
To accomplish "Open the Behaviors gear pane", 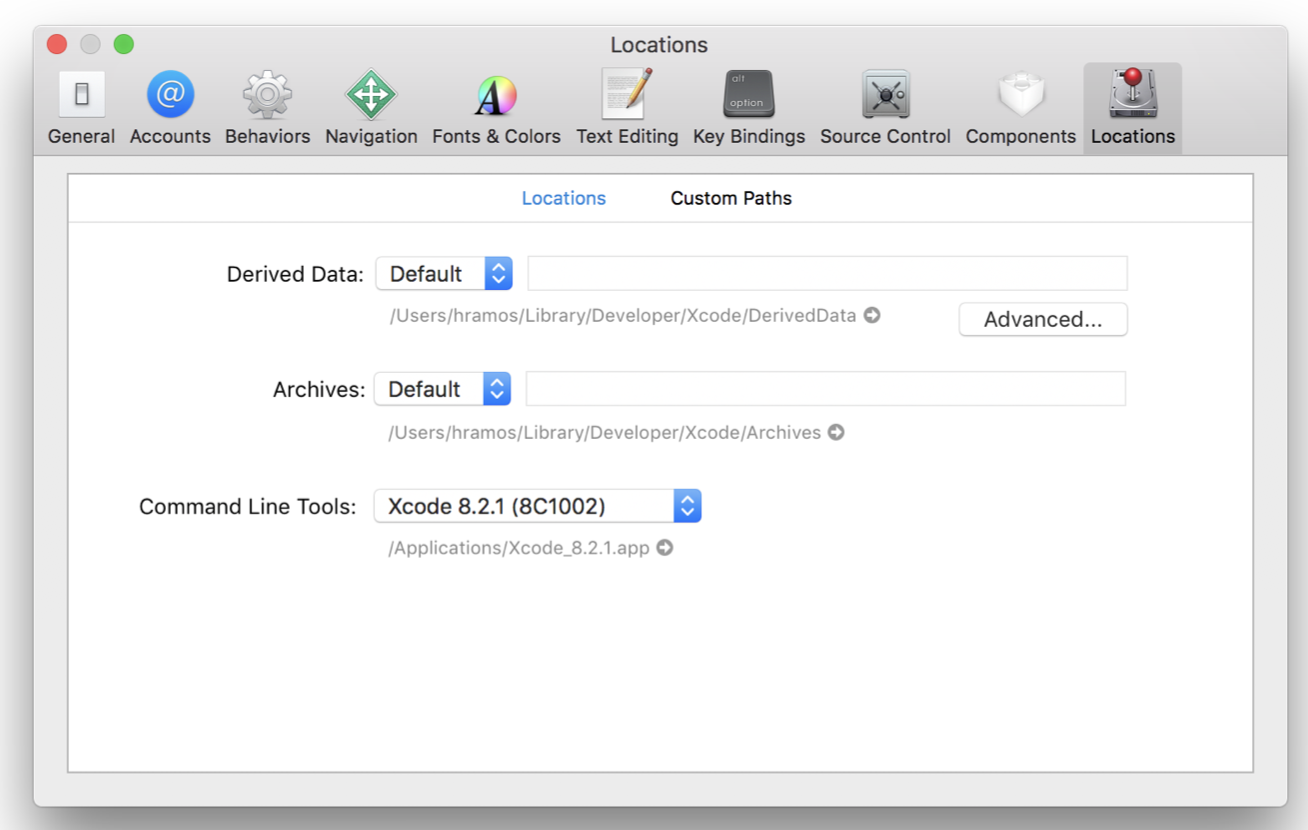I will coord(267,109).
